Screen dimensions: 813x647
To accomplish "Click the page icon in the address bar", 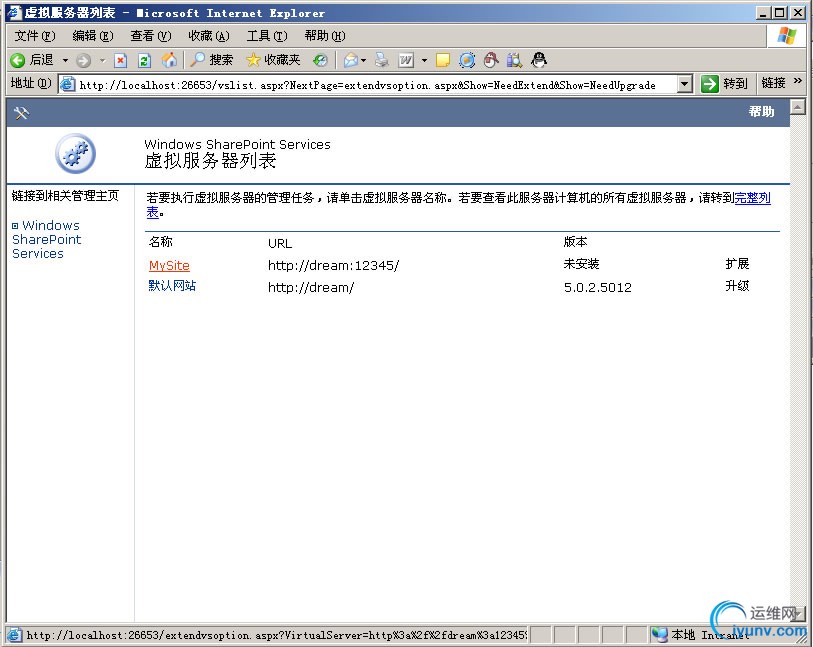I will [67, 84].
